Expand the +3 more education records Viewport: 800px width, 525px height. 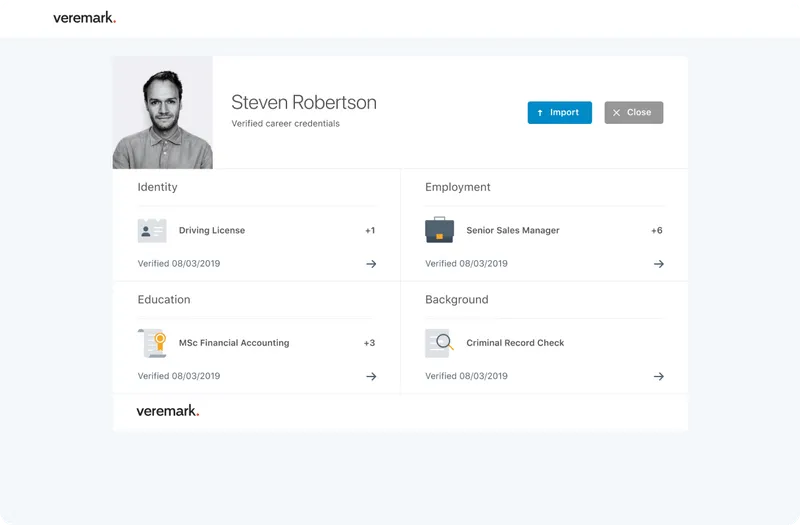coord(369,343)
